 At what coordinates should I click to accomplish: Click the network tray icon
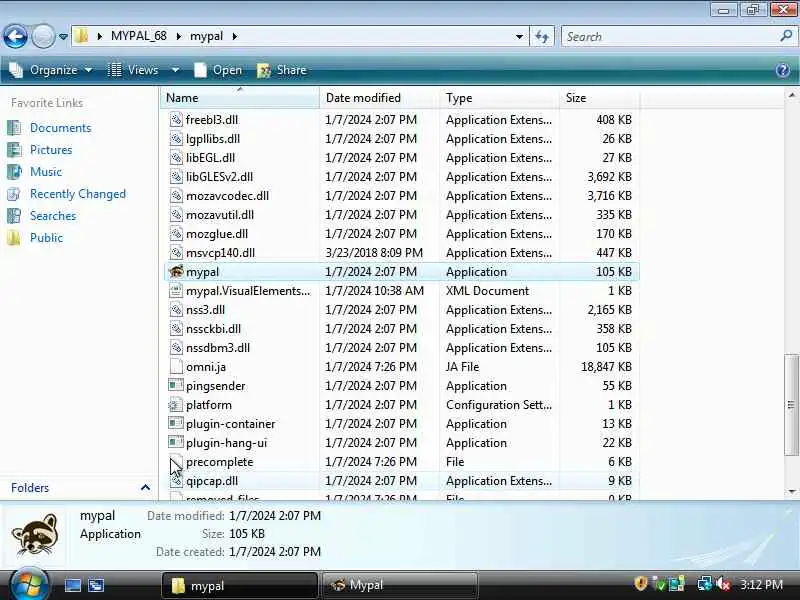coord(705,583)
